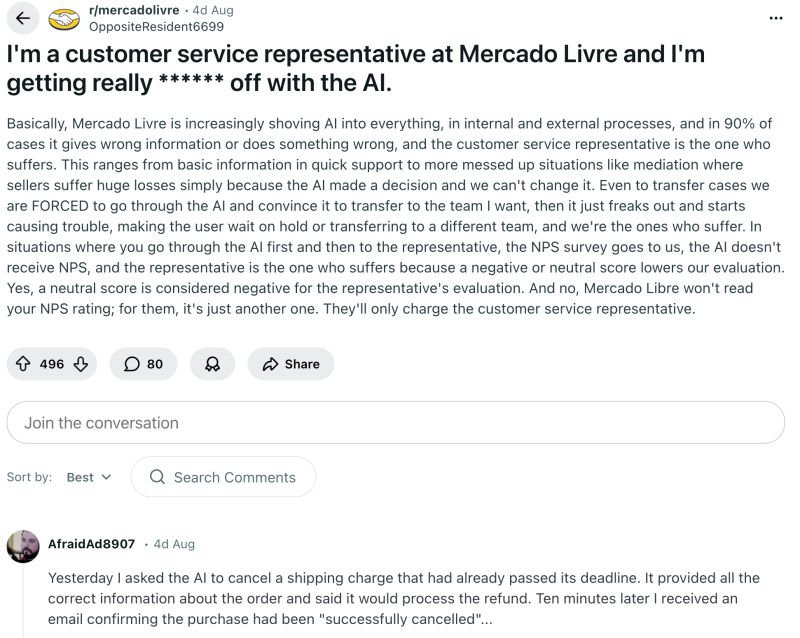The height and width of the screenshot is (638, 800).
Task: Open the r/mercadolivre community avatar
Action: pyautogui.click(x=64, y=19)
